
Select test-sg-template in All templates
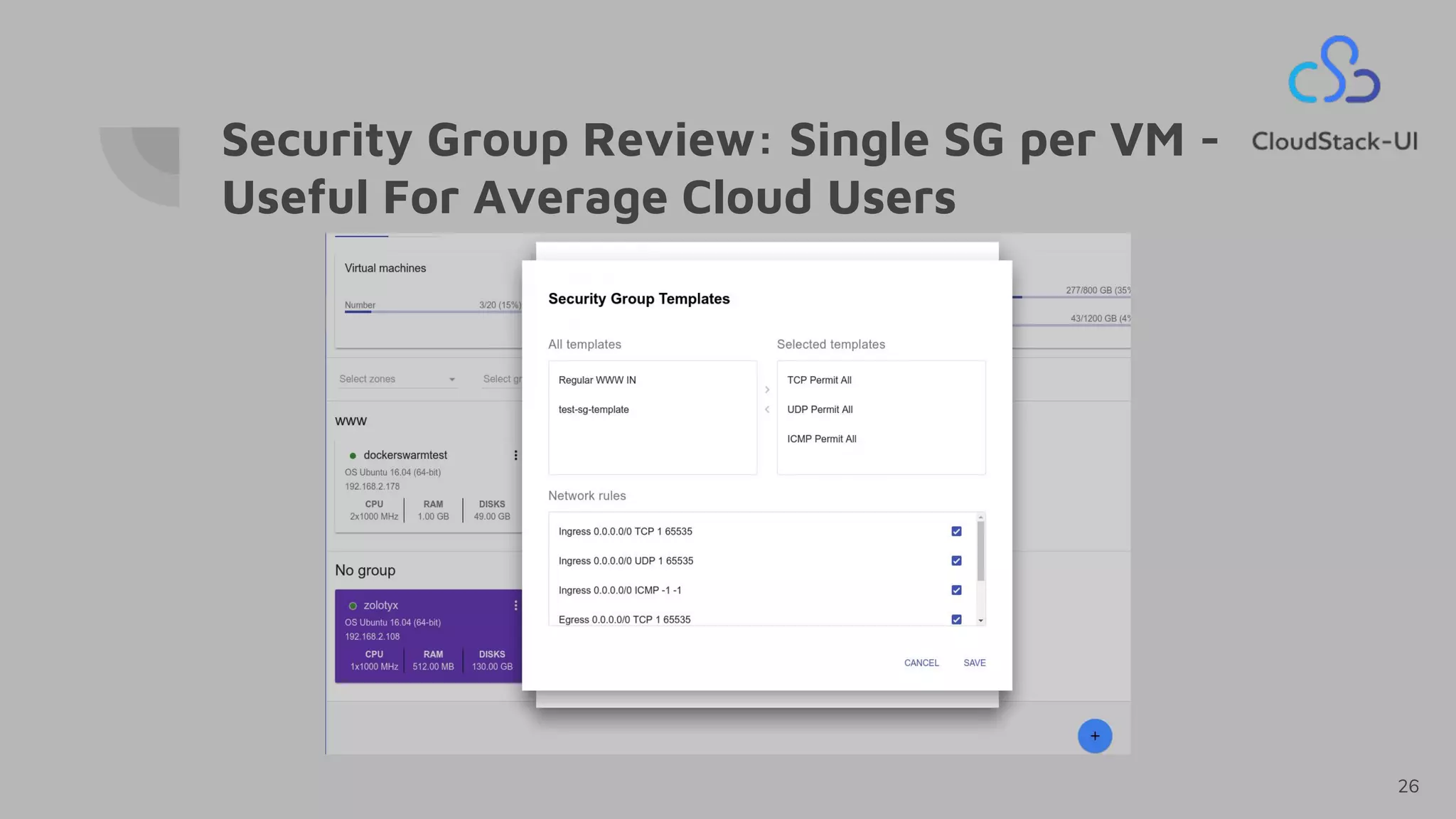[594, 409]
